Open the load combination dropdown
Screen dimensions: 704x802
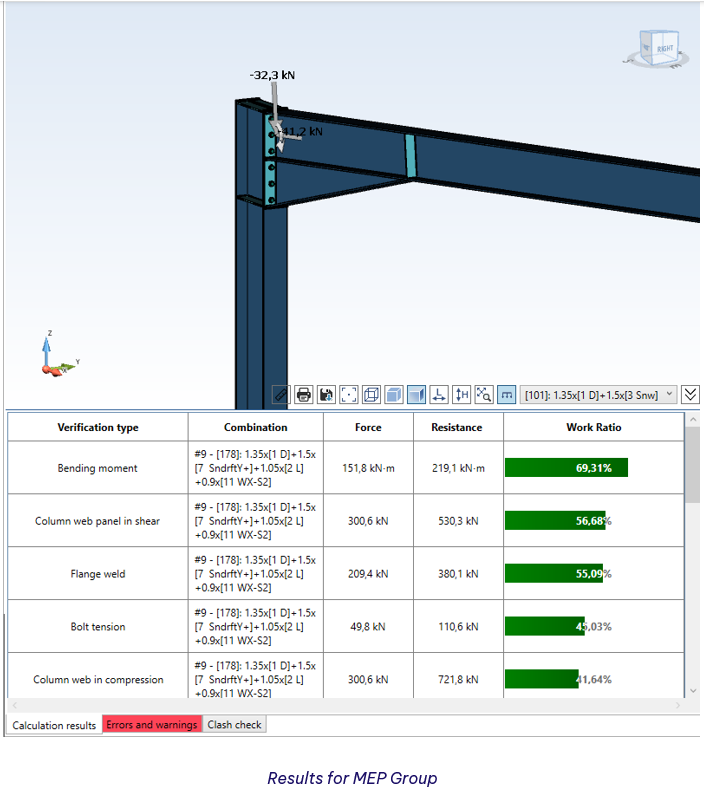point(598,395)
